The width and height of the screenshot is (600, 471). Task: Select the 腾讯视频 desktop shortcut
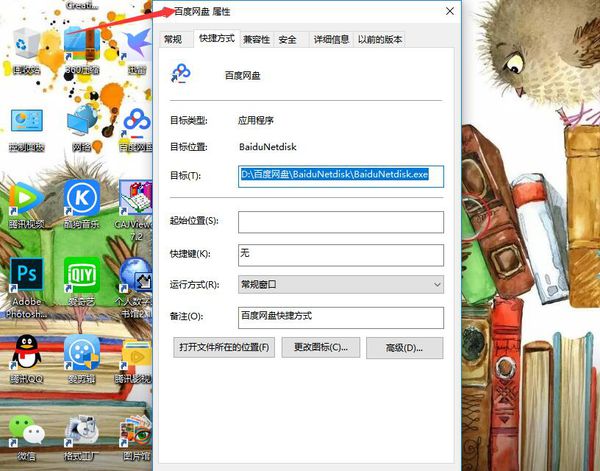click(26, 205)
